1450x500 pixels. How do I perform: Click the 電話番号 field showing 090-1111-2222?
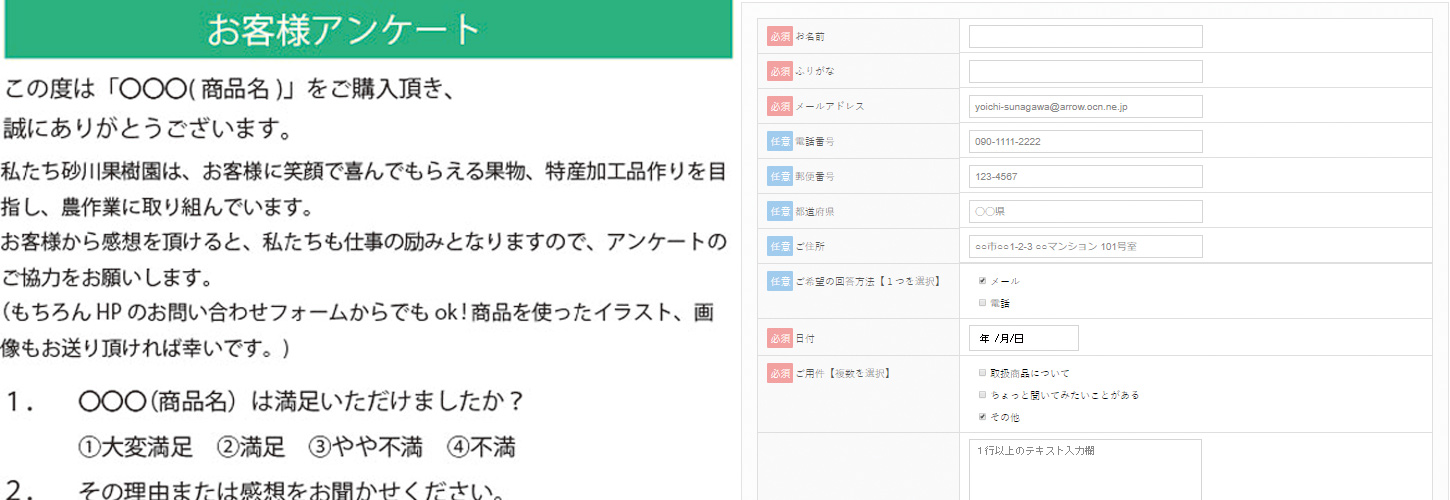tap(1085, 141)
